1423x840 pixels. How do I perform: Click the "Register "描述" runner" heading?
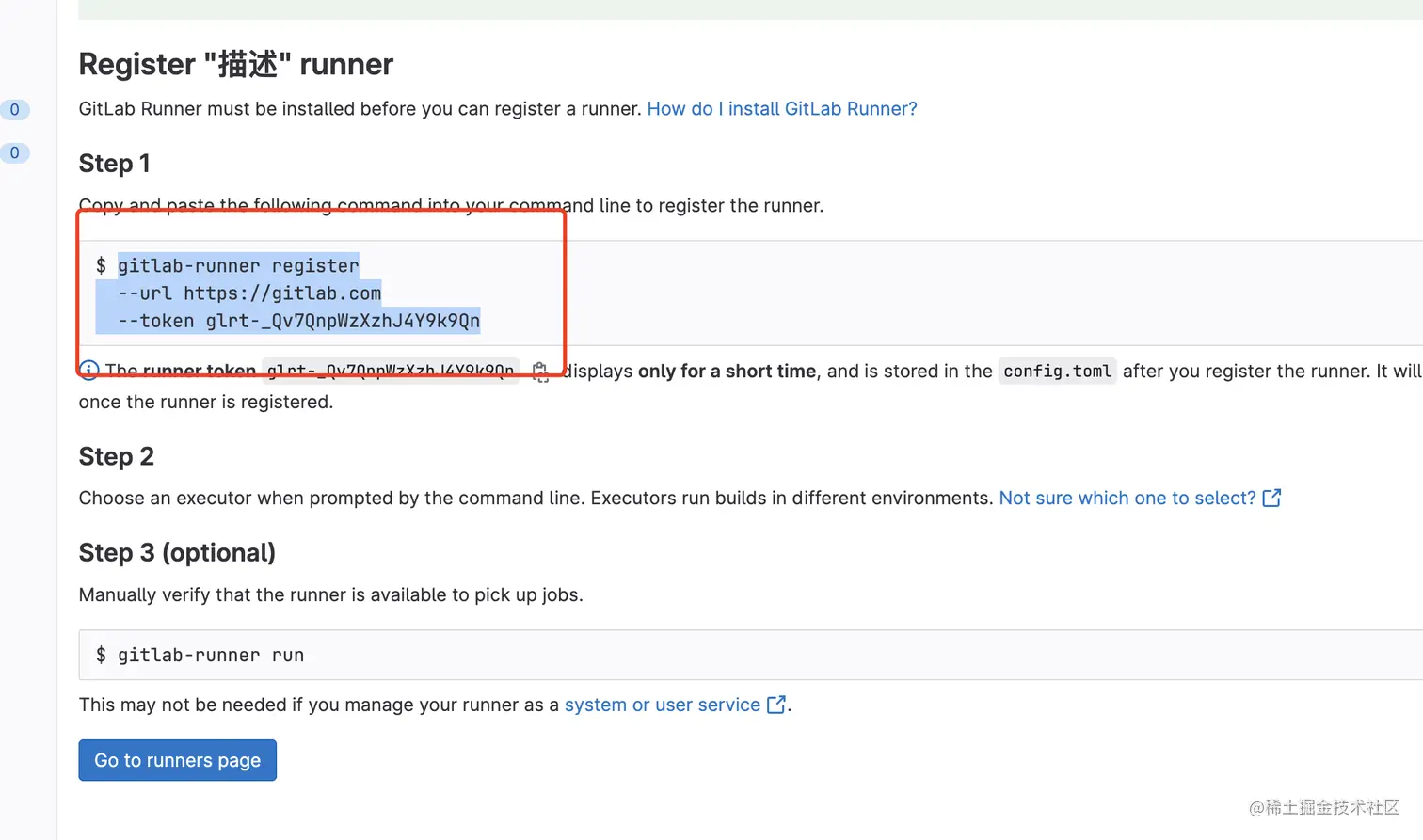point(235,64)
